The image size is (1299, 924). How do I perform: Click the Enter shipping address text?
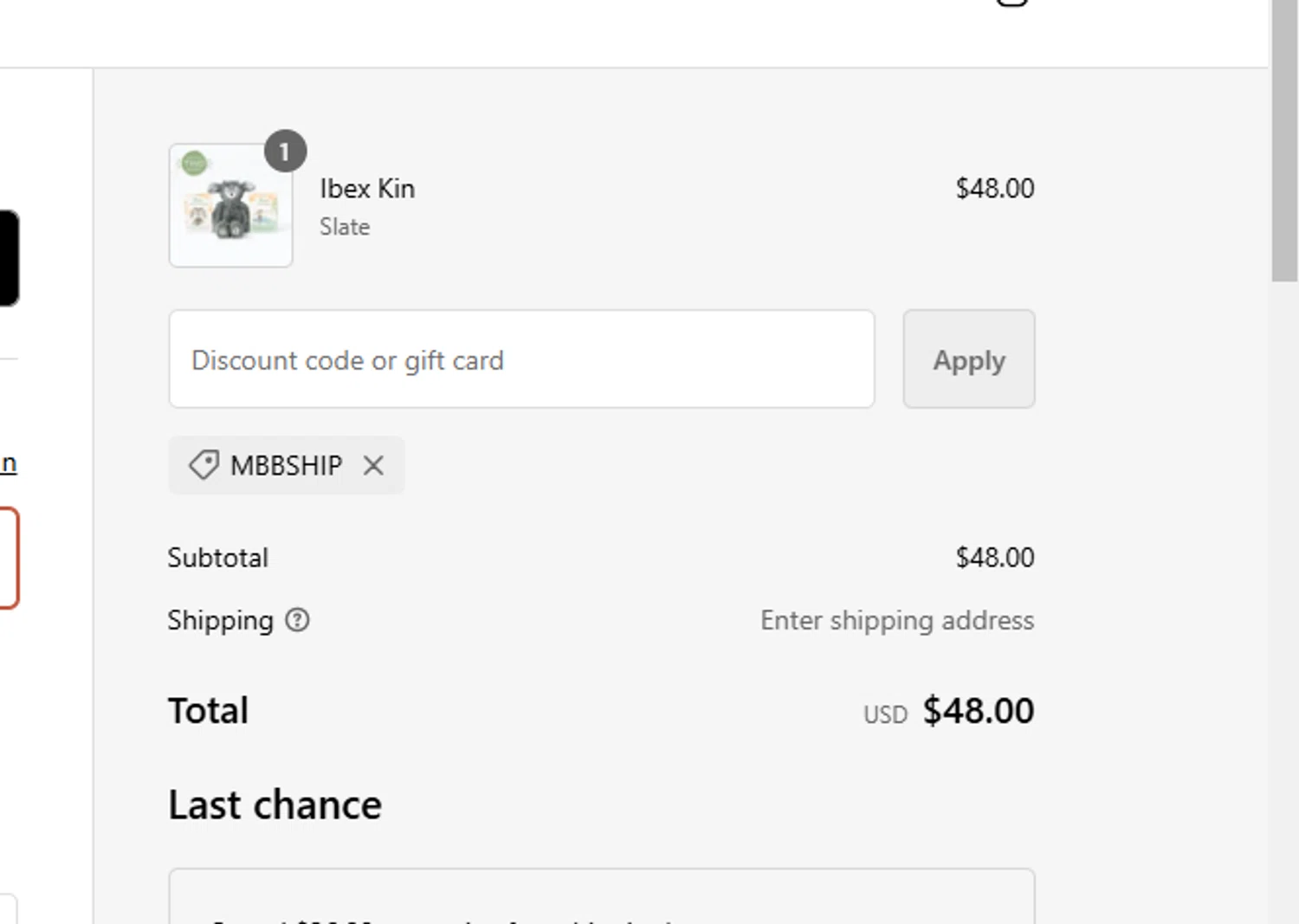coord(896,620)
